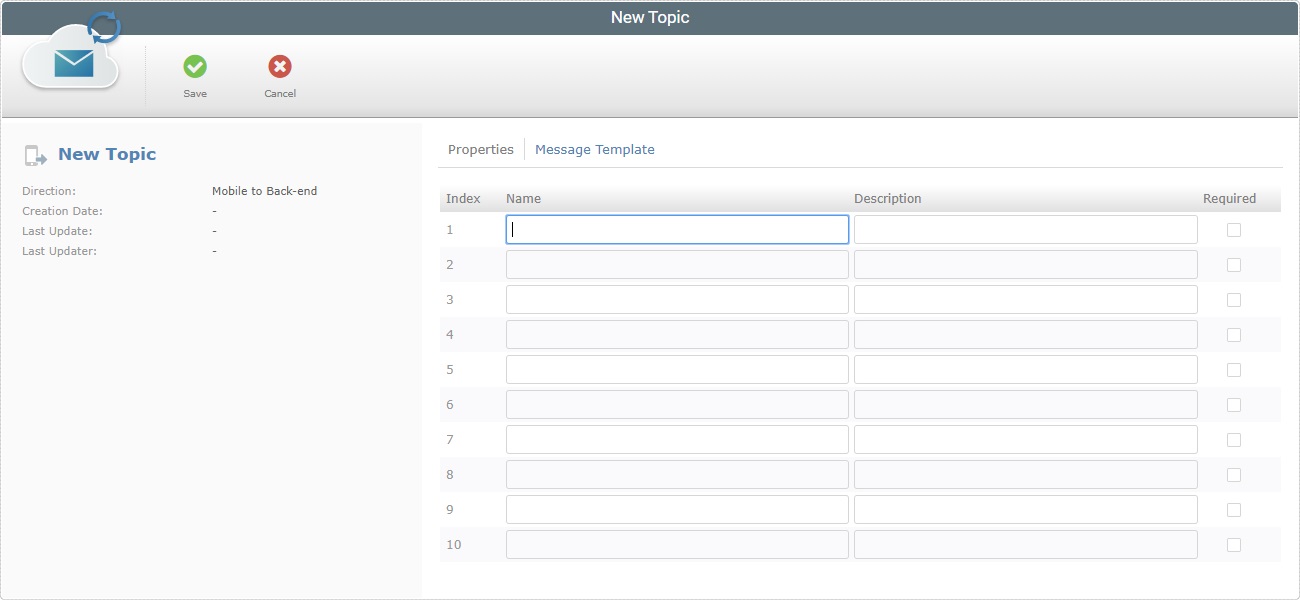Check Required for row 5
This screenshot has height=600, width=1300.
pyautogui.click(x=1233, y=369)
